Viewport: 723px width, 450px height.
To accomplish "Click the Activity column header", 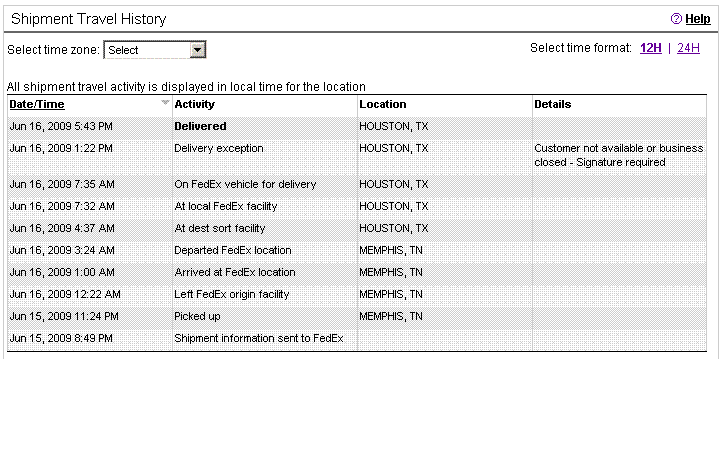I will tap(195, 104).
